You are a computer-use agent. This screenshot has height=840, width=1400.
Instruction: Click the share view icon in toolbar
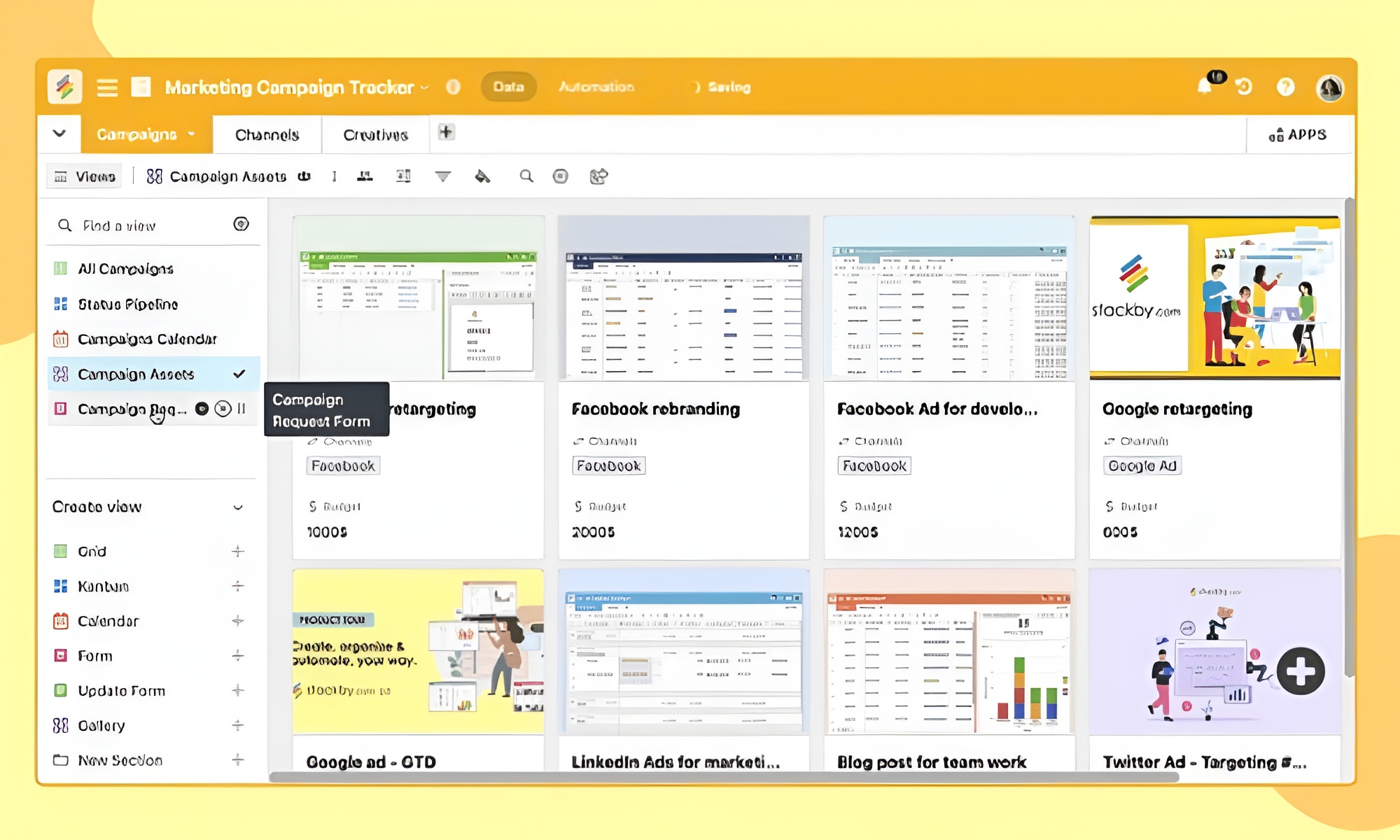click(x=598, y=176)
